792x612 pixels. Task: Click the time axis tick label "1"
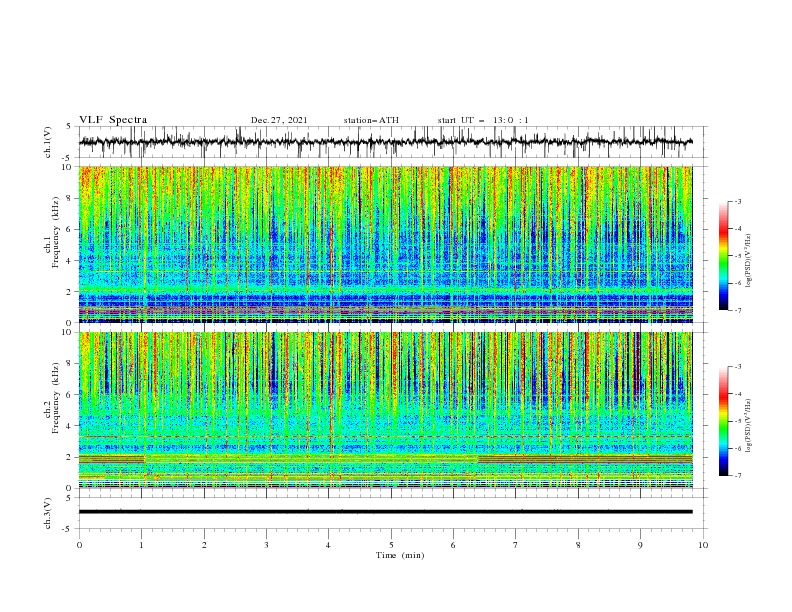[142, 545]
